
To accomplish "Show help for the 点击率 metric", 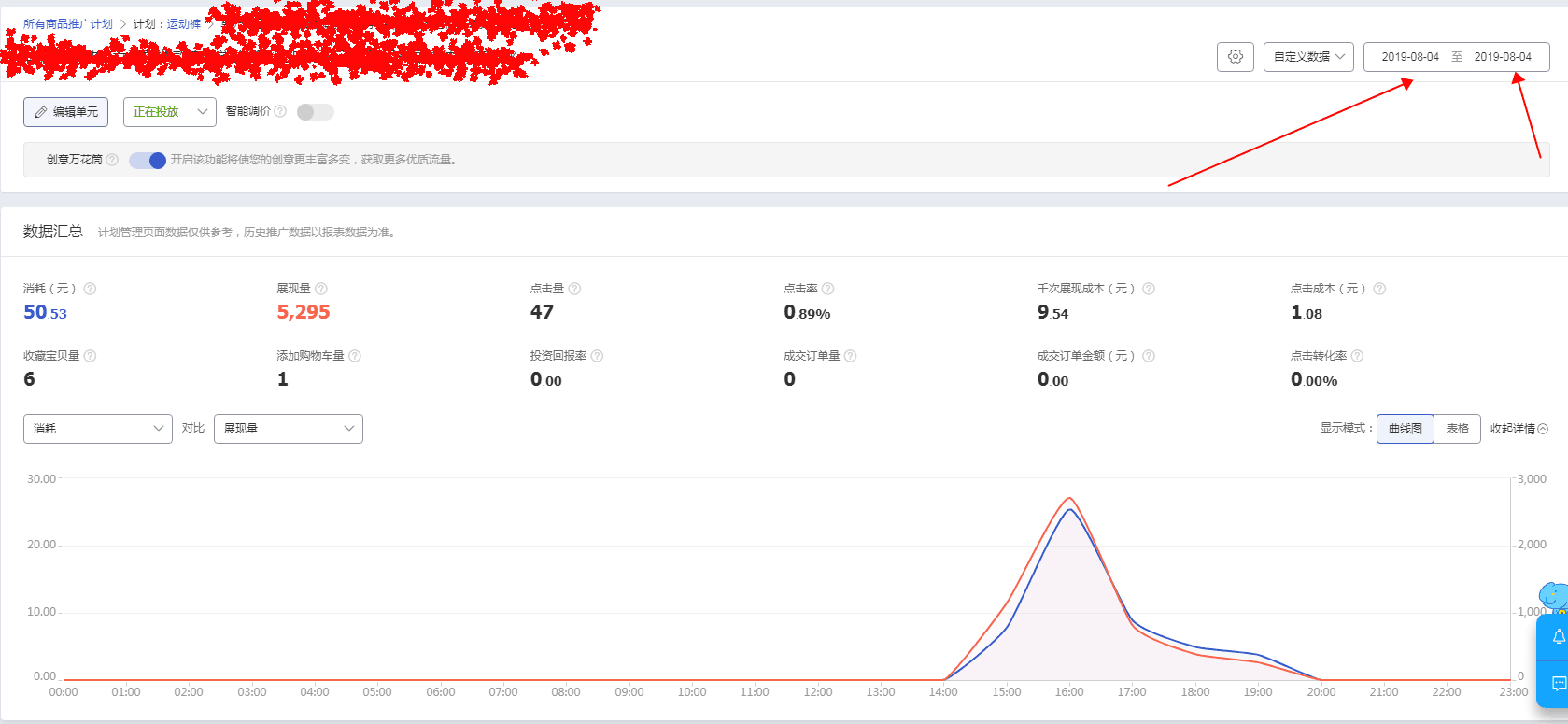I will pyautogui.click(x=828, y=289).
